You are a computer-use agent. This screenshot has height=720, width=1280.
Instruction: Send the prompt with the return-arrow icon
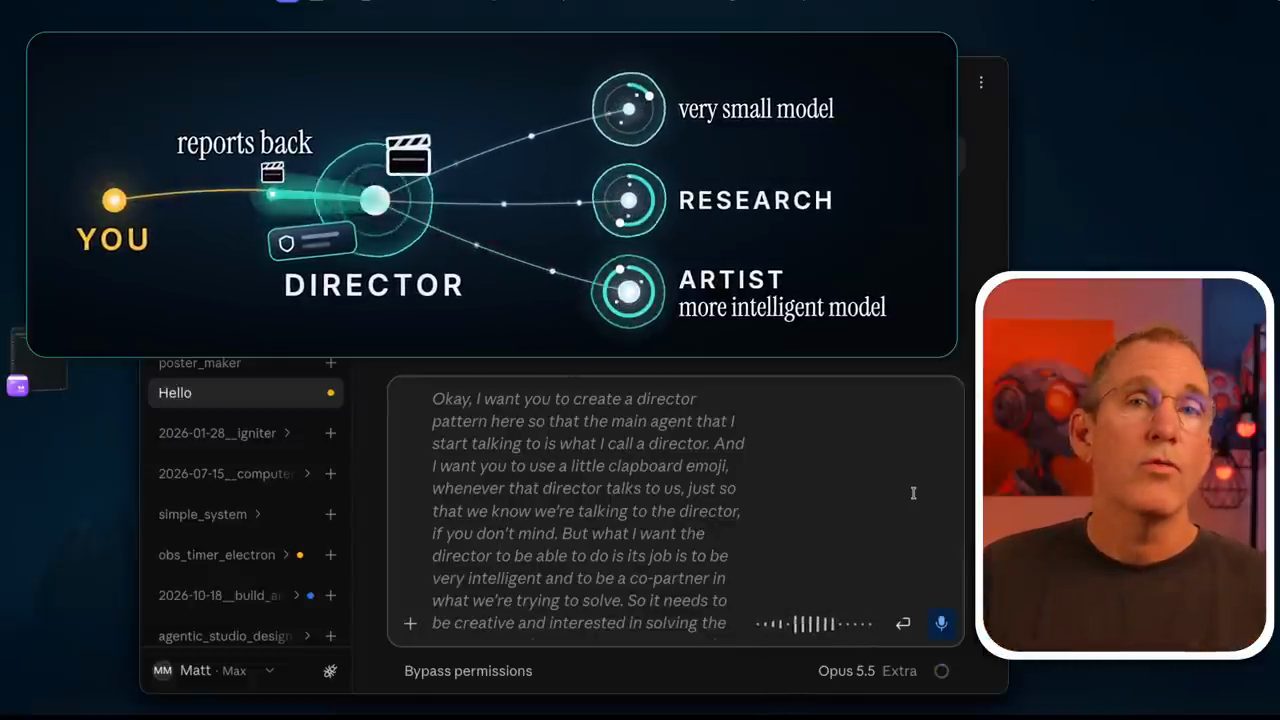click(x=903, y=624)
